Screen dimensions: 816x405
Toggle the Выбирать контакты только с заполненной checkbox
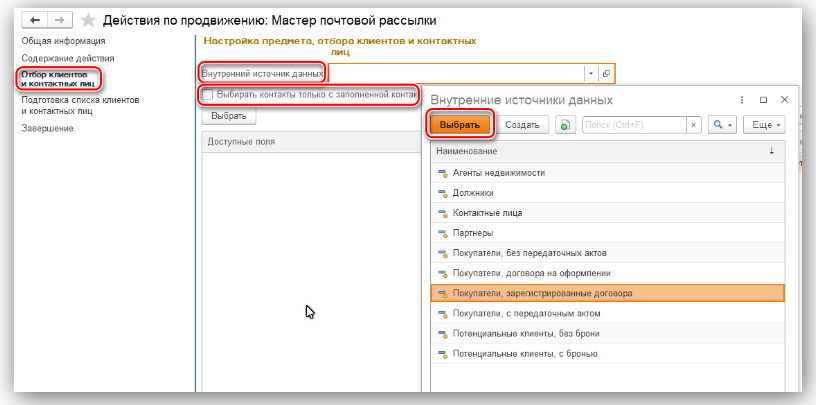coord(208,95)
